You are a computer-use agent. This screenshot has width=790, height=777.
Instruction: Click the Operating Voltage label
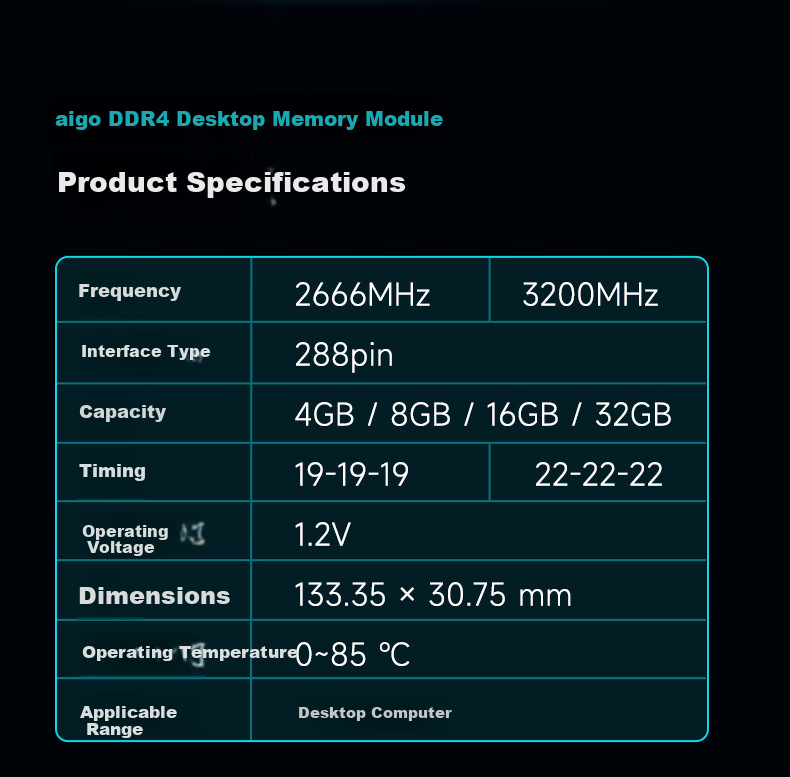pyautogui.click(x=125, y=539)
